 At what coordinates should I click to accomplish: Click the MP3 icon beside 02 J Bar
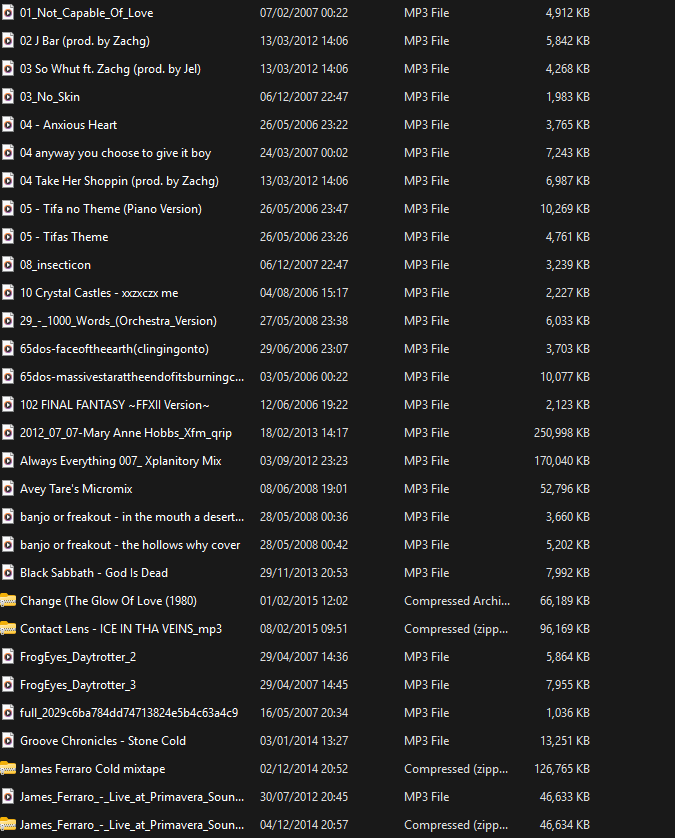tap(8, 41)
